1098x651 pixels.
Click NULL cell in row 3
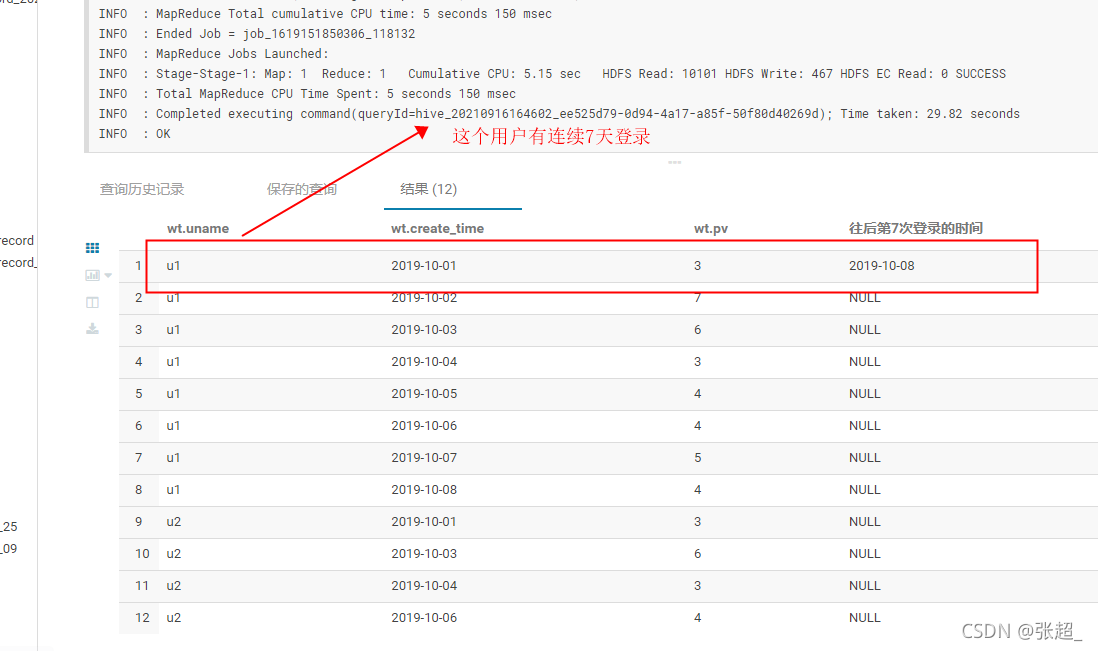pyautogui.click(x=864, y=330)
